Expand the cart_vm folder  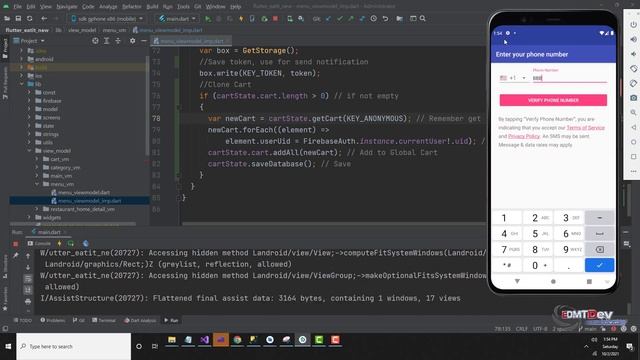pos(37,159)
